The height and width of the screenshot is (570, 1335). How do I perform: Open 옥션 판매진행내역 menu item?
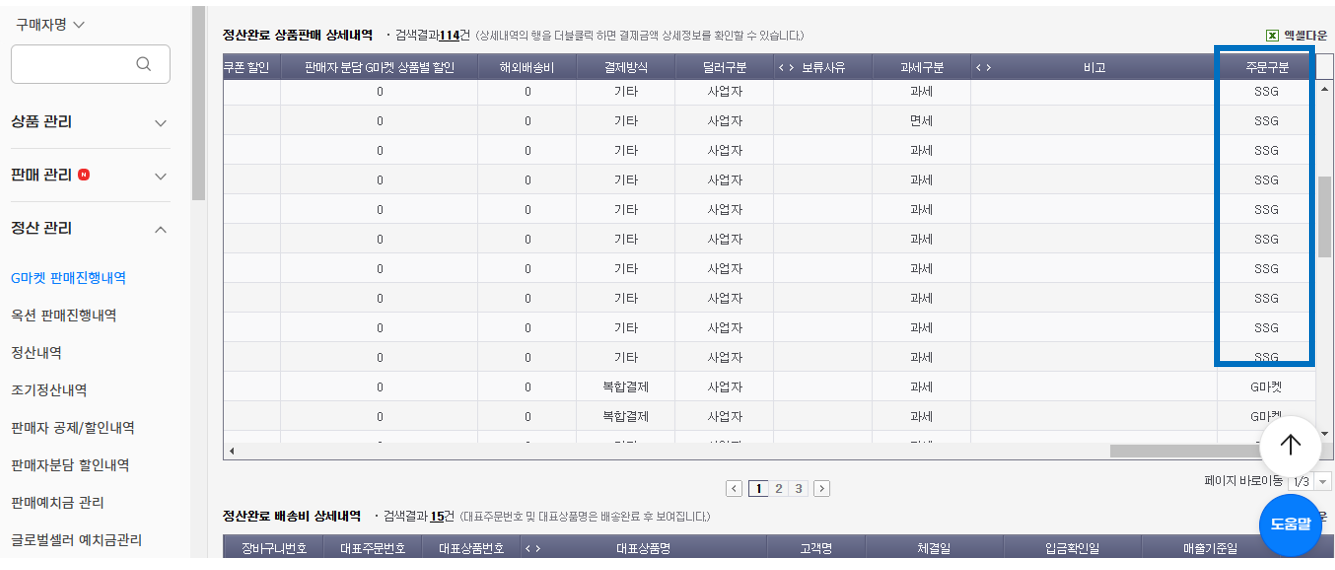pos(64,315)
